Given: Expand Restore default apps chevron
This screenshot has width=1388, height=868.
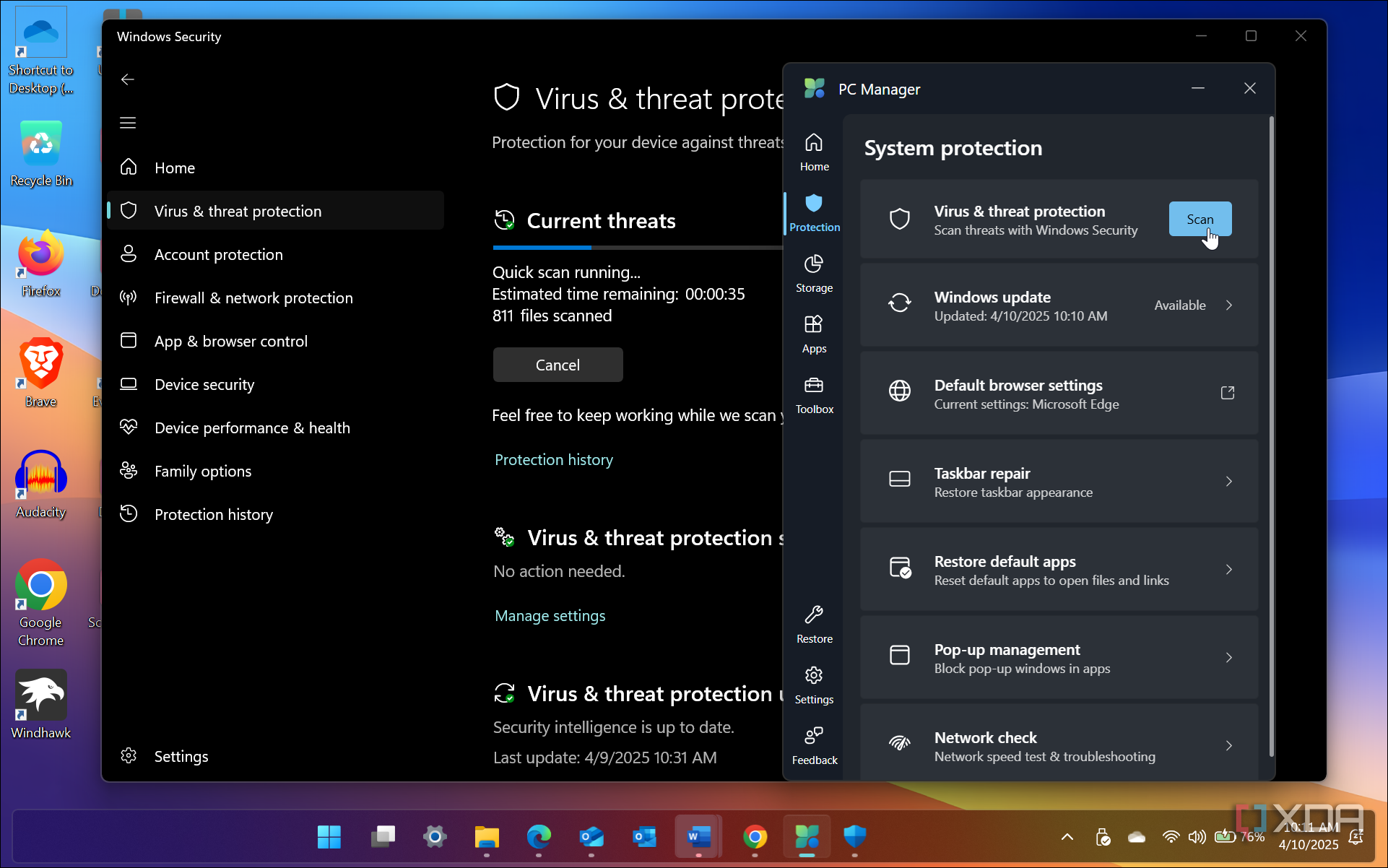Looking at the screenshot, I should [x=1228, y=570].
